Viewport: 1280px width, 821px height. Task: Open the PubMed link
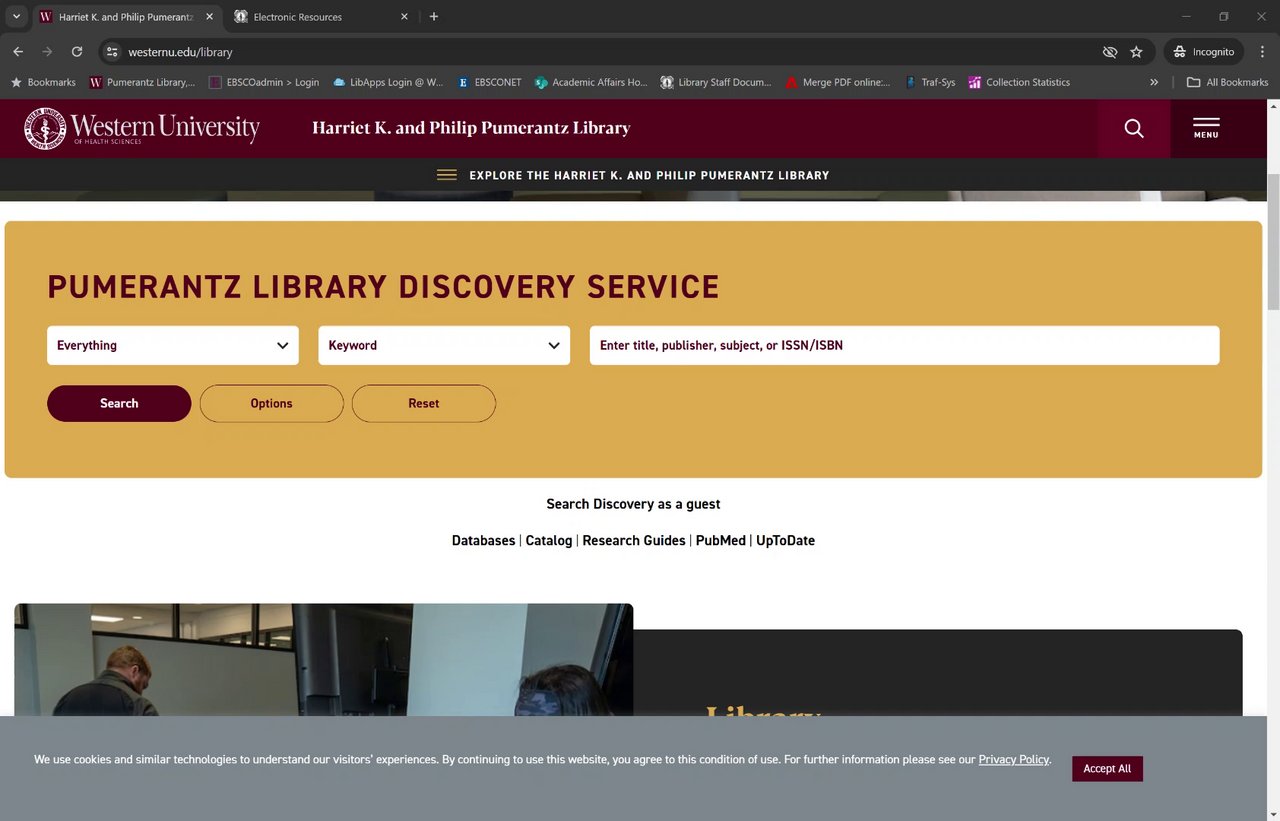(721, 540)
